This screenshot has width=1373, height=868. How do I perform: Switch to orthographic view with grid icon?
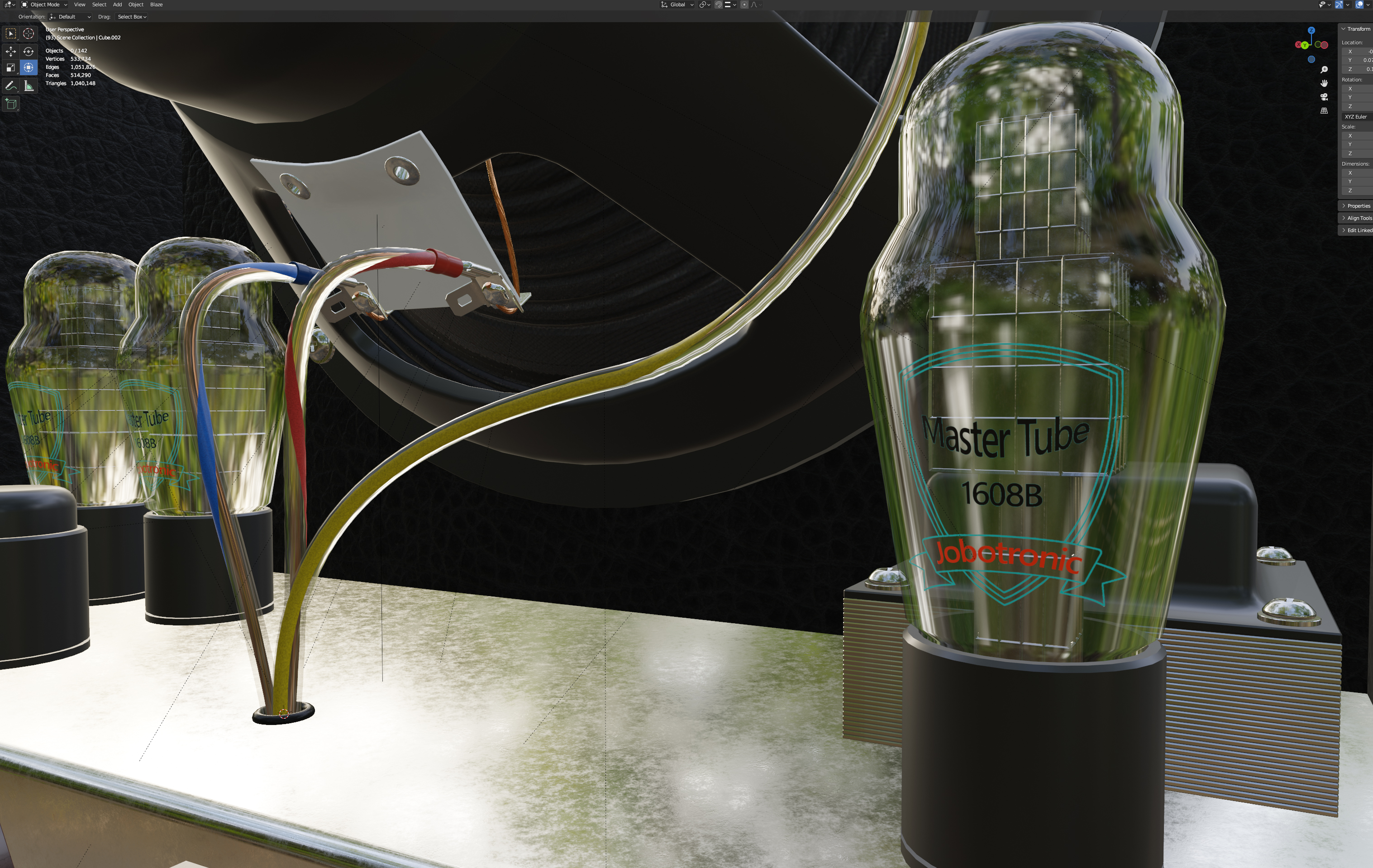pyautogui.click(x=1324, y=110)
